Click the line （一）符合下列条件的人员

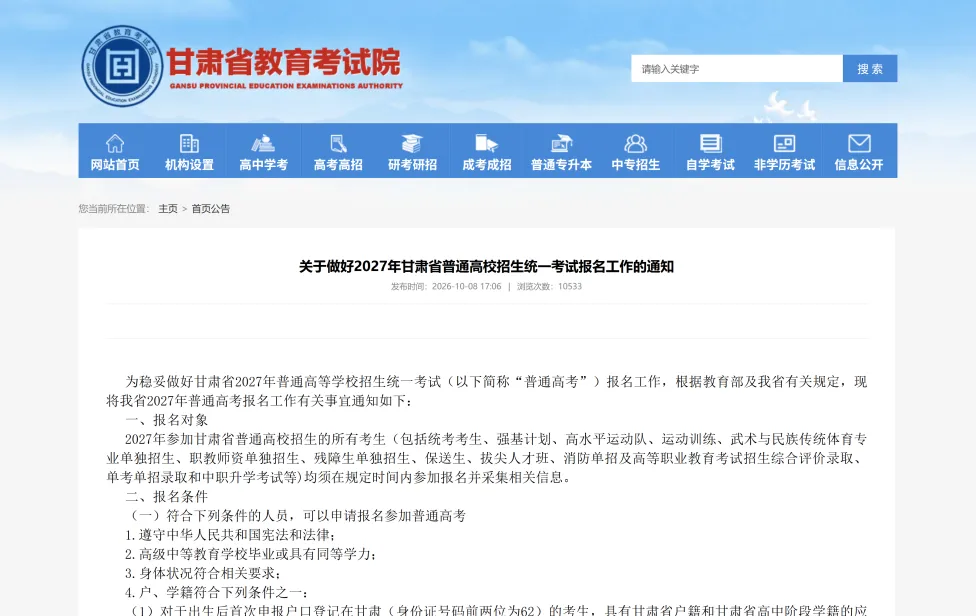(296, 515)
